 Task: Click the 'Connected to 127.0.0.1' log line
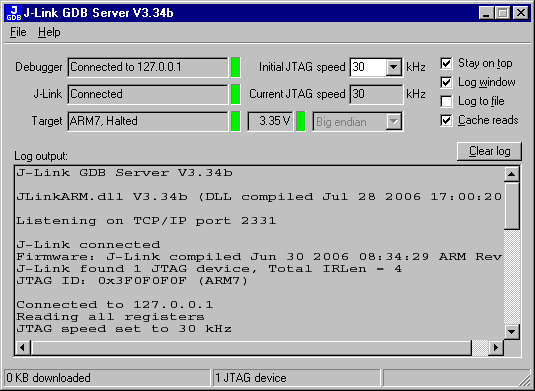(115, 305)
